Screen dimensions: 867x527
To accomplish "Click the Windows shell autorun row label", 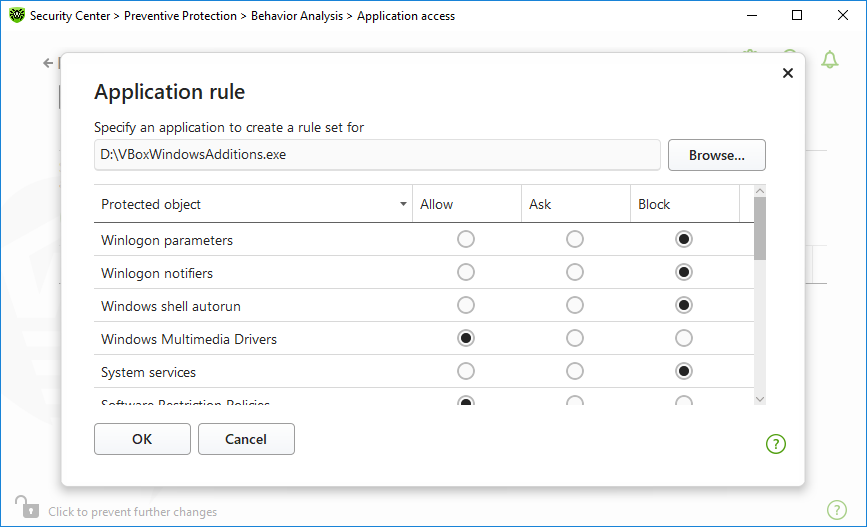I will pos(171,306).
